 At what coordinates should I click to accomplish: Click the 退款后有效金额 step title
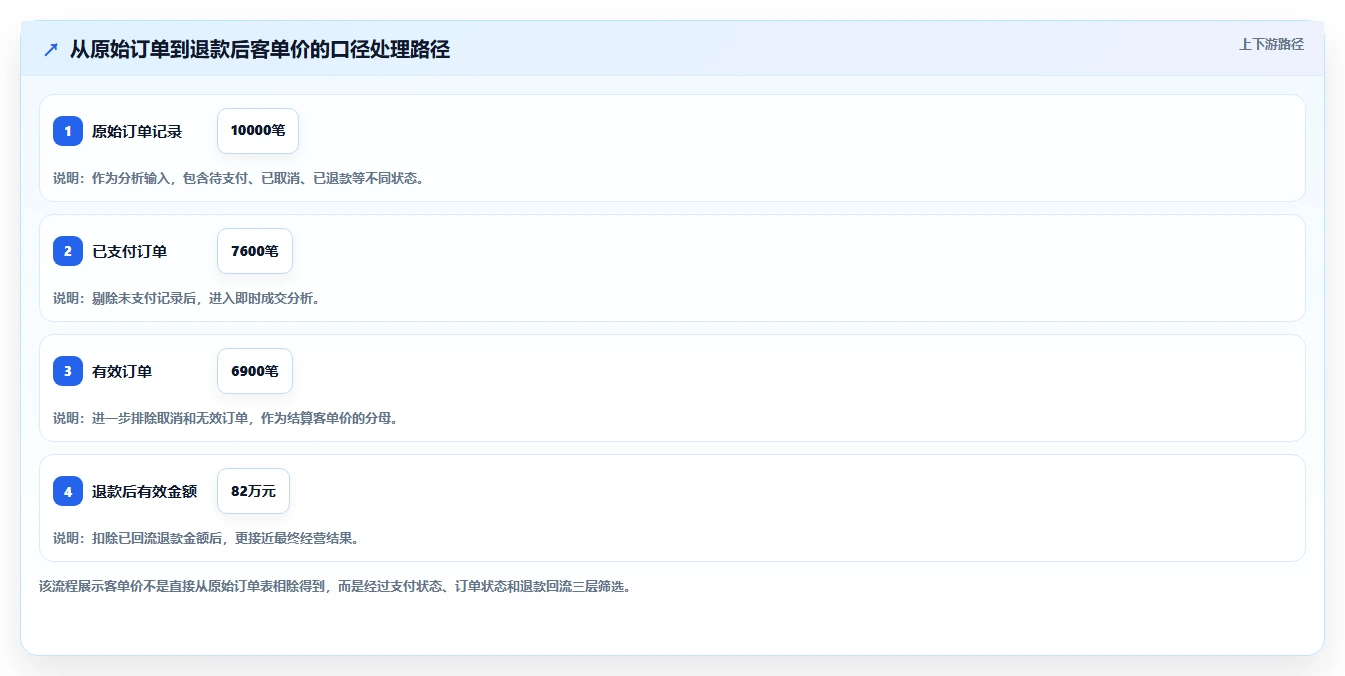[x=145, y=491]
